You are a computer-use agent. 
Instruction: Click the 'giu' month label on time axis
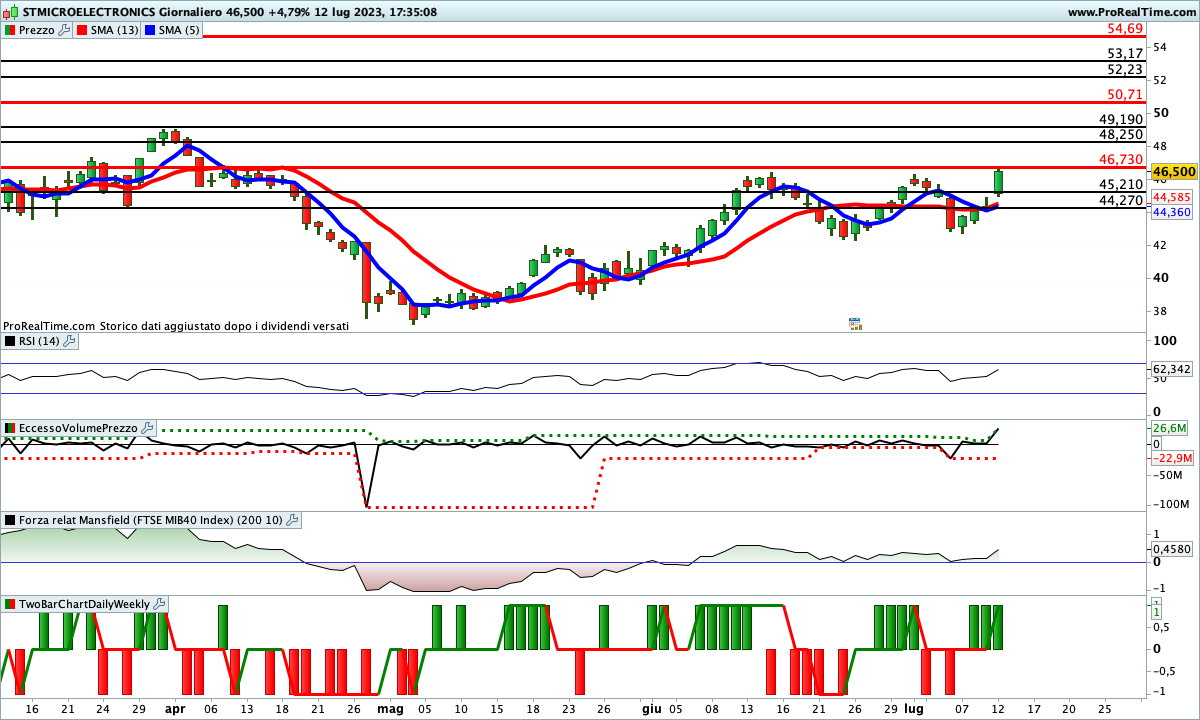point(652,708)
